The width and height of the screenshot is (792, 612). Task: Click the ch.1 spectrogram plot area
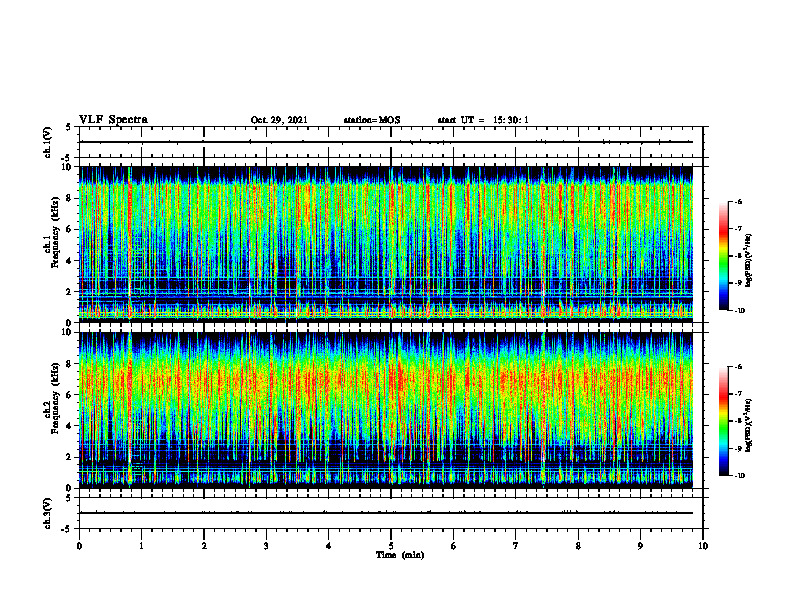[x=386, y=244]
